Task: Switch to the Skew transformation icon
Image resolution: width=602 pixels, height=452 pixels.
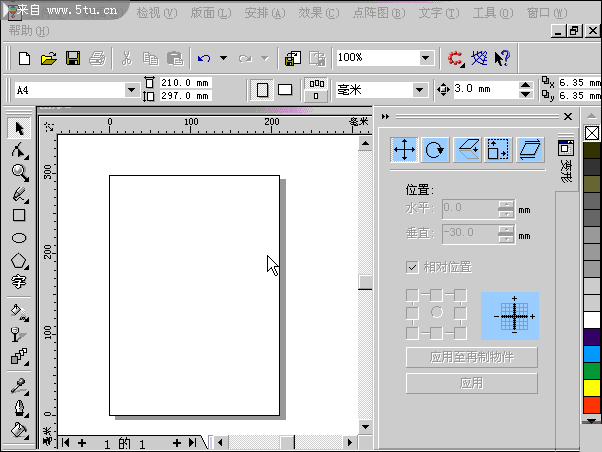Action: (x=530, y=150)
